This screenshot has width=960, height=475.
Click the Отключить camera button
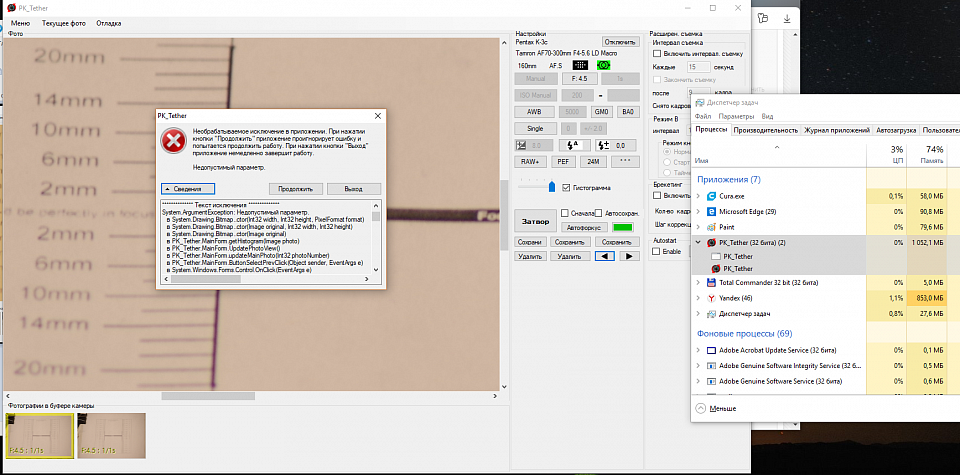pyautogui.click(x=621, y=42)
